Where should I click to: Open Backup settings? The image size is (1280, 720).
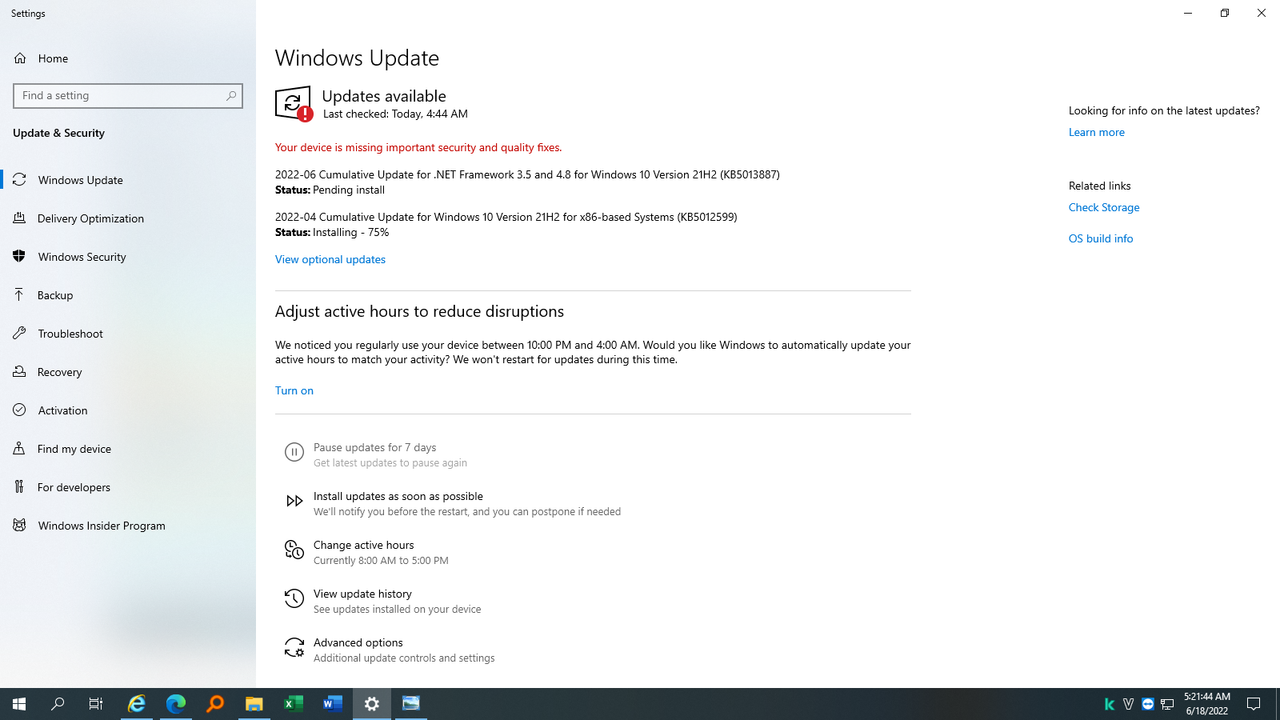point(128,295)
